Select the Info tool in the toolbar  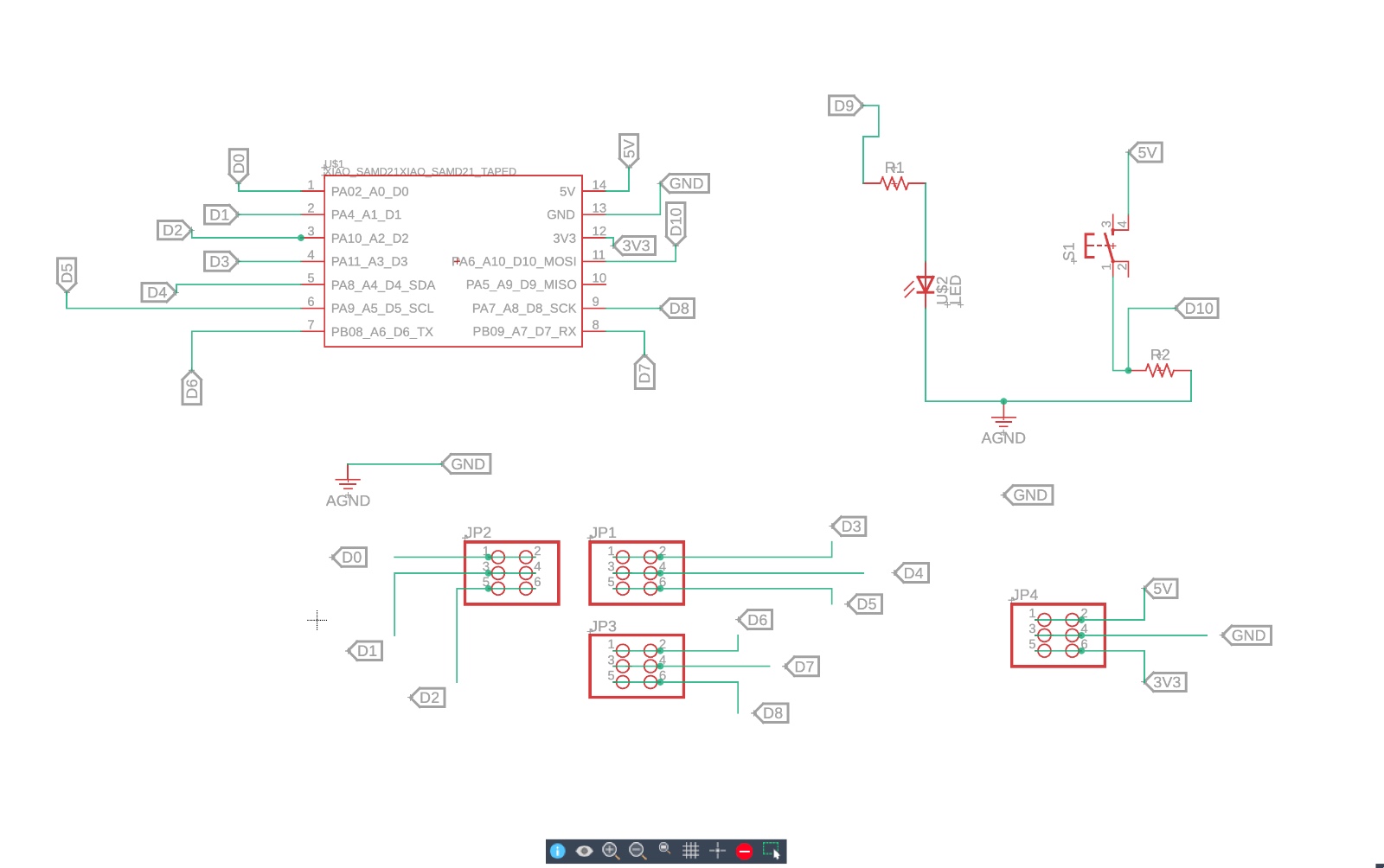tap(556, 851)
